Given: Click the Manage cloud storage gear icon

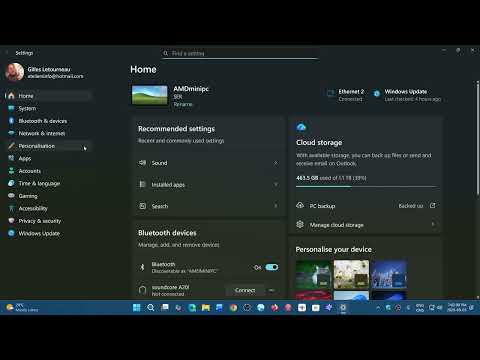Looking at the screenshot, I should pos(300,225).
